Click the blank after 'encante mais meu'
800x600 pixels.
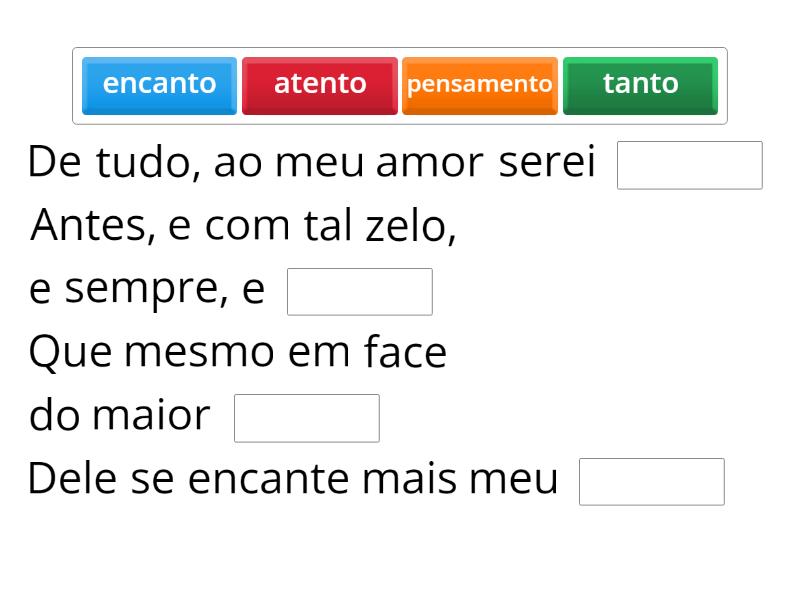[x=651, y=482]
